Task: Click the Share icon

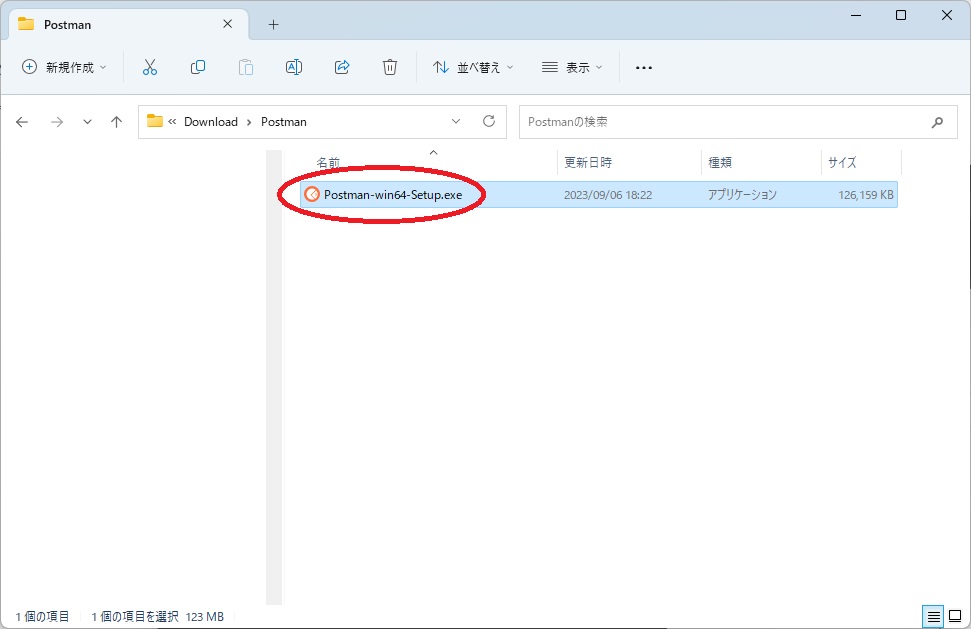Action: pyautogui.click(x=342, y=67)
